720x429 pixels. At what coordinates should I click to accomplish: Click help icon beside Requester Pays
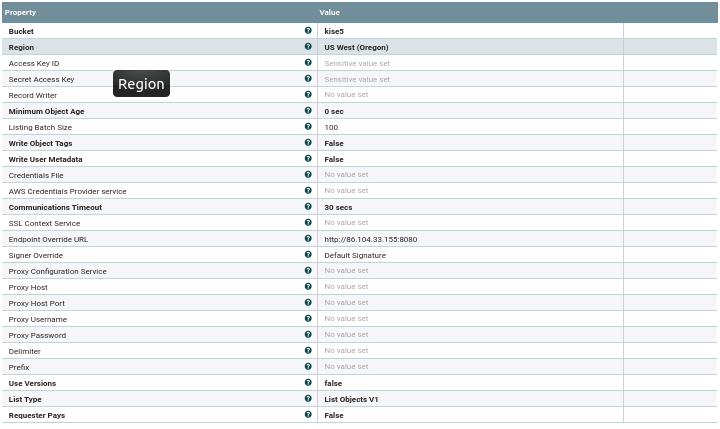[308, 414]
